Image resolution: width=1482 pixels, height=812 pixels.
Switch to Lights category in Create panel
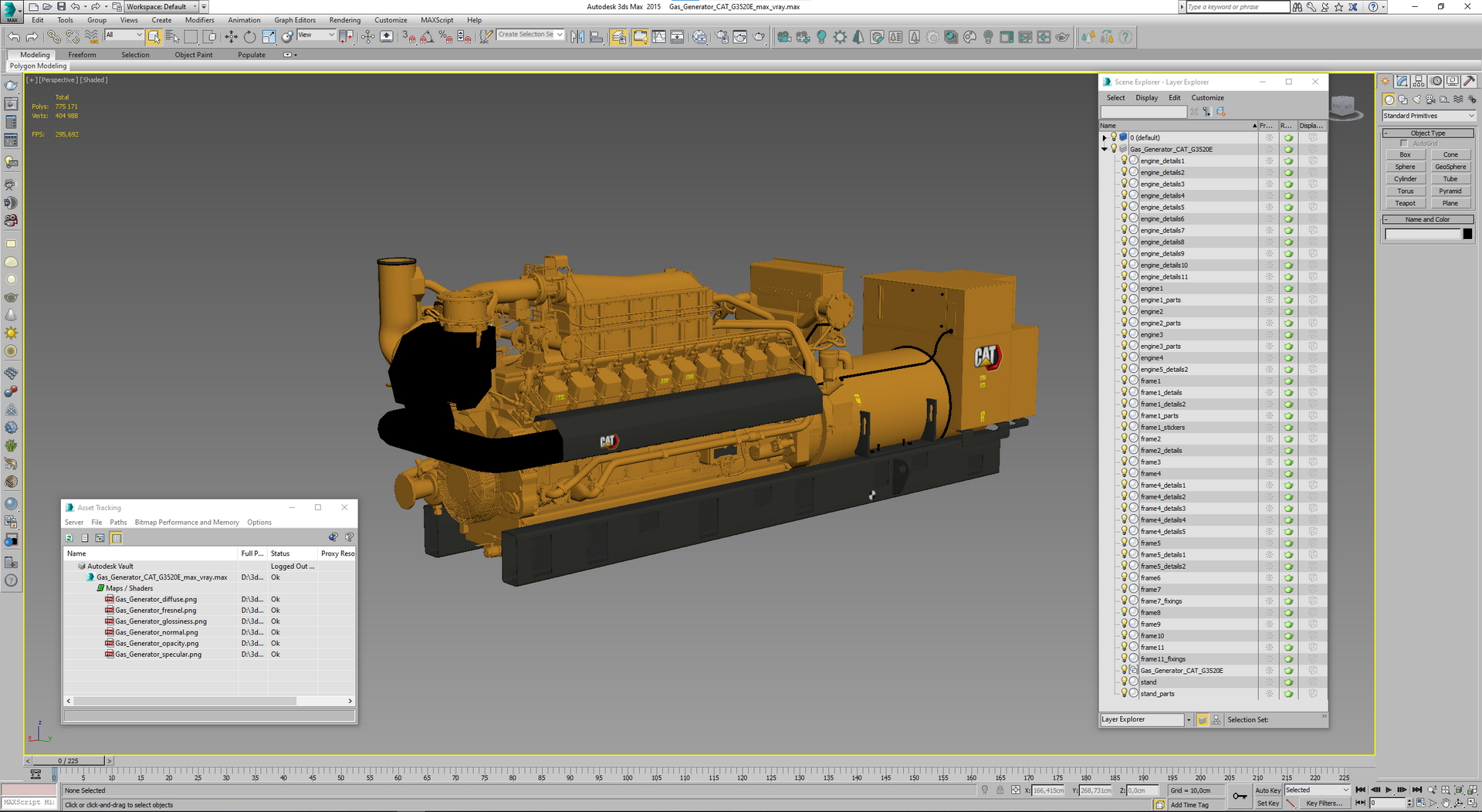(1416, 100)
